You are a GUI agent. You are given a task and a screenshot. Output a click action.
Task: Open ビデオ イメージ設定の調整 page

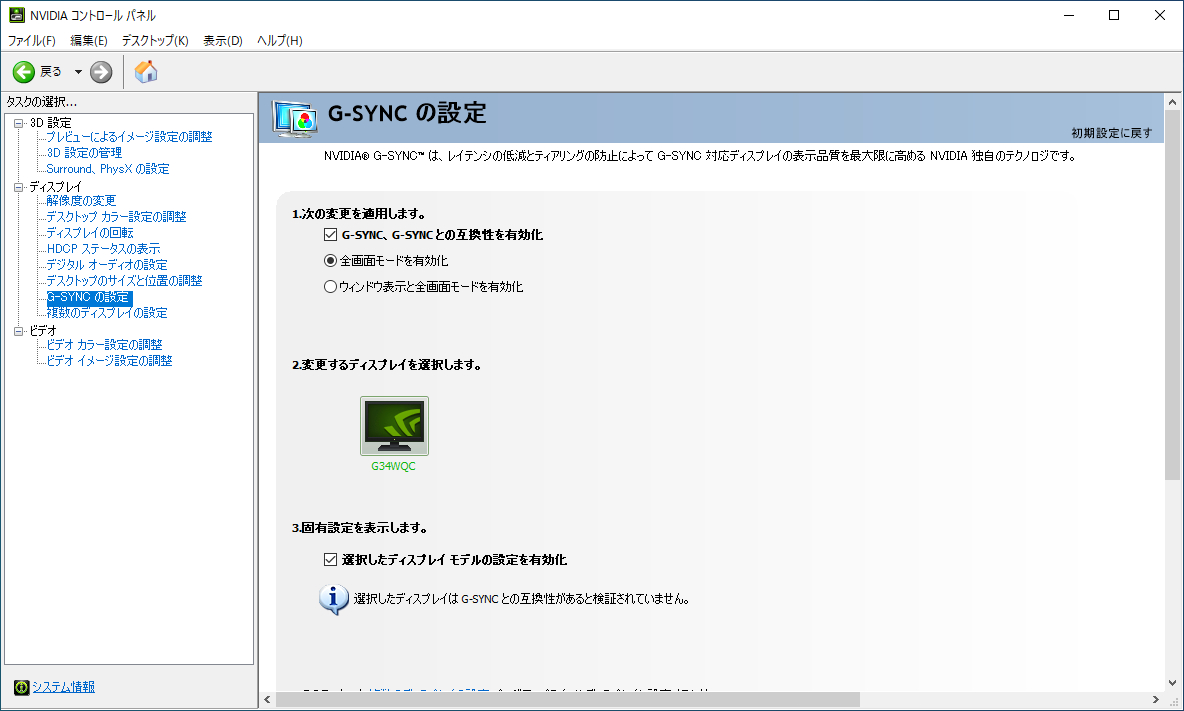[x=109, y=361]
